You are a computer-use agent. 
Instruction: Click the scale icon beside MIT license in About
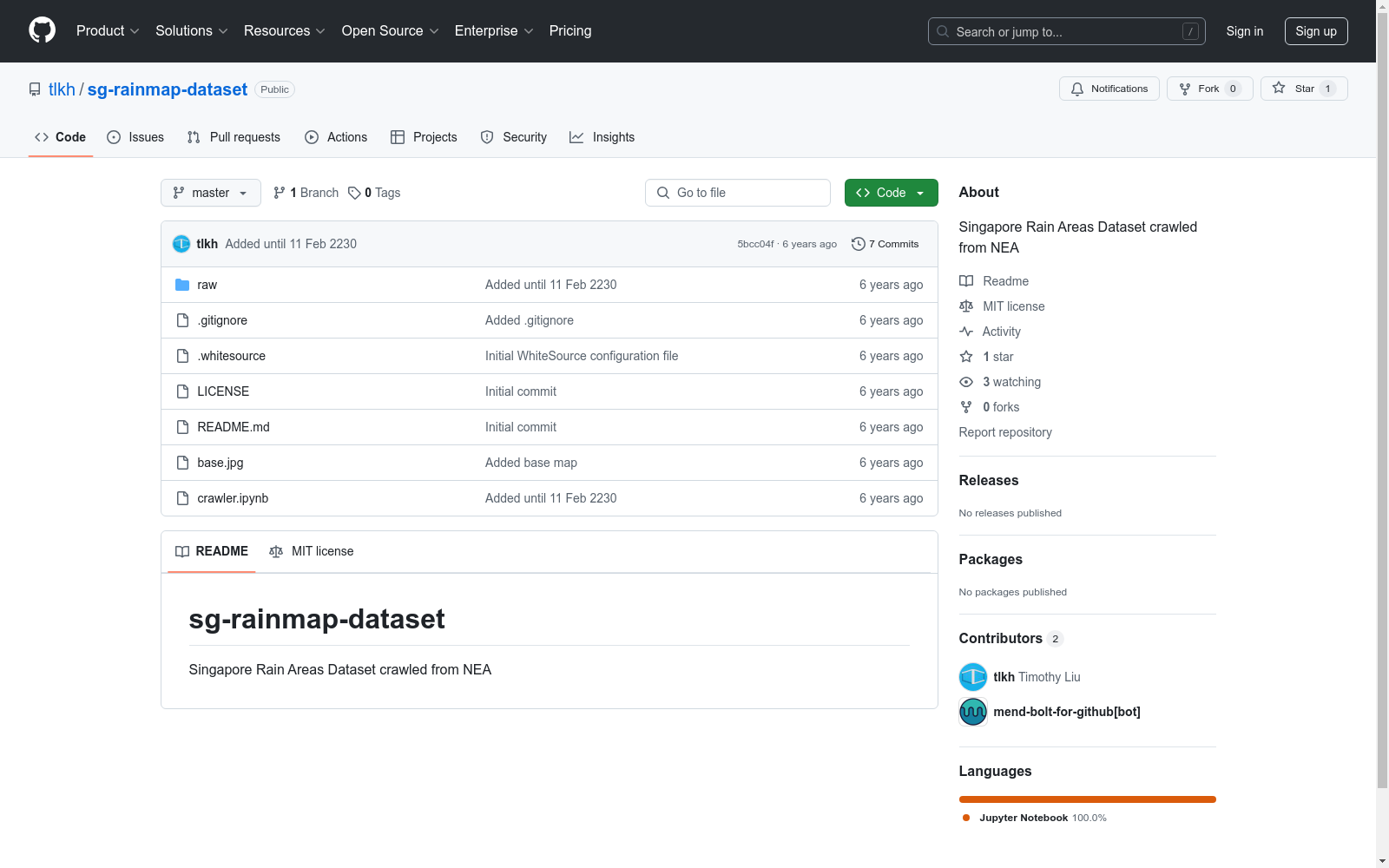click(966, 306)
